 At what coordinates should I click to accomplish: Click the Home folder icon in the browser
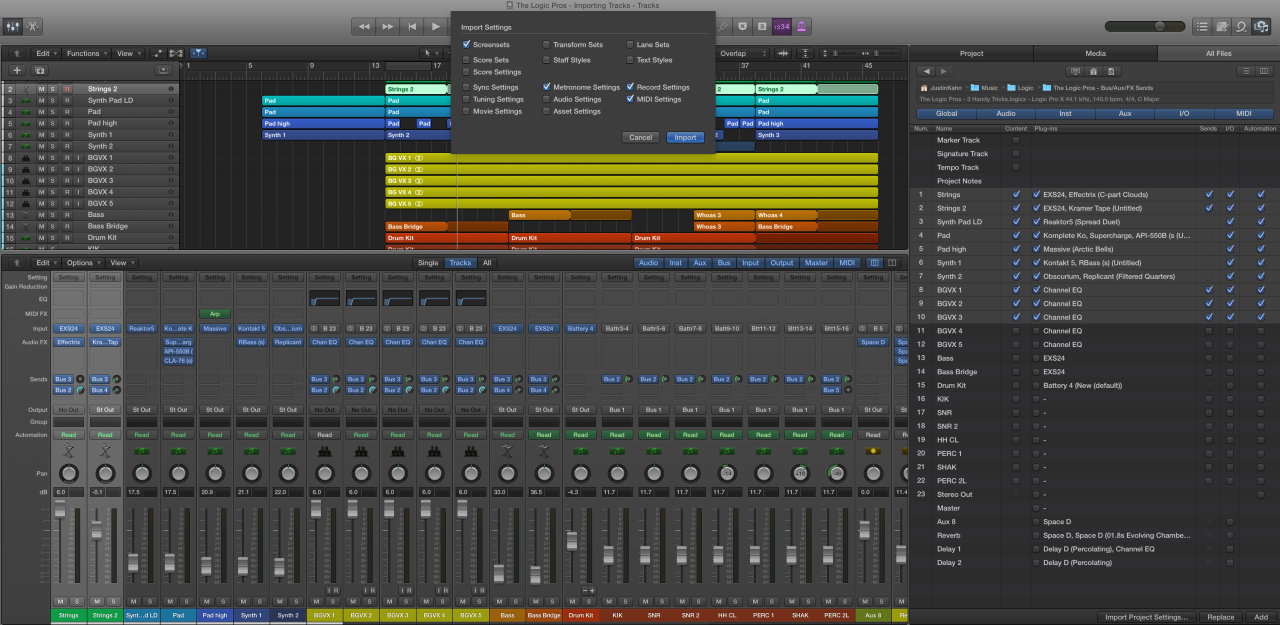coord(1093,71)
